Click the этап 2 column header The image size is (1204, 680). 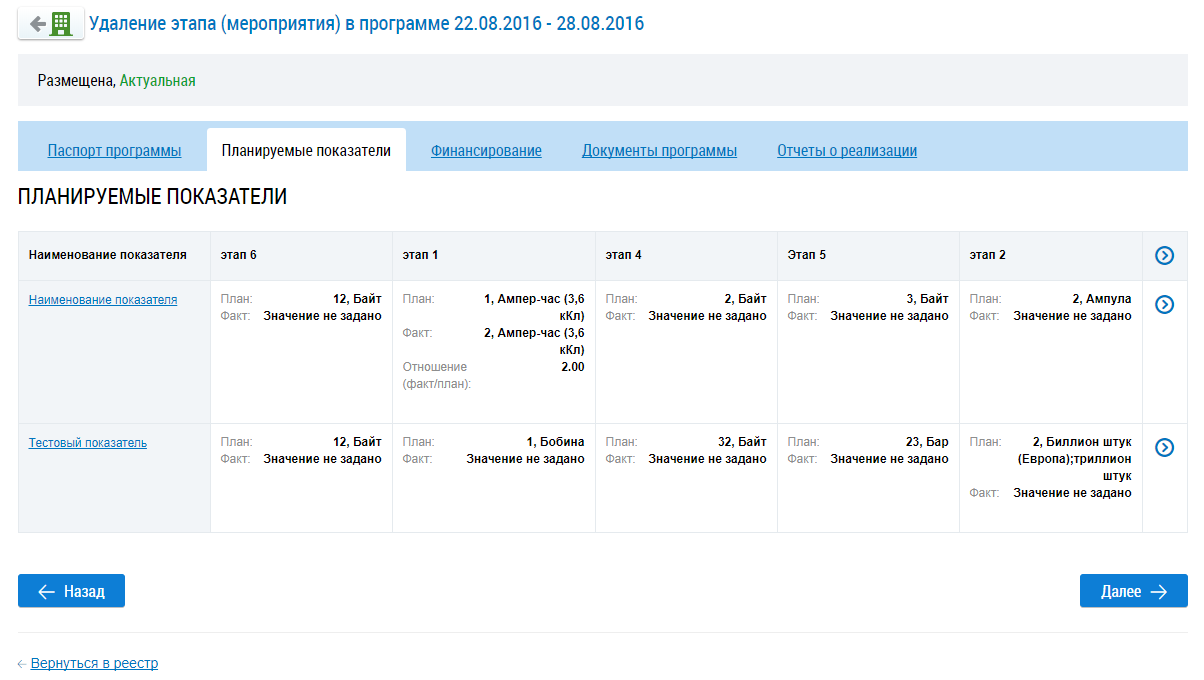pyautogui.click(x=988, y=255)
